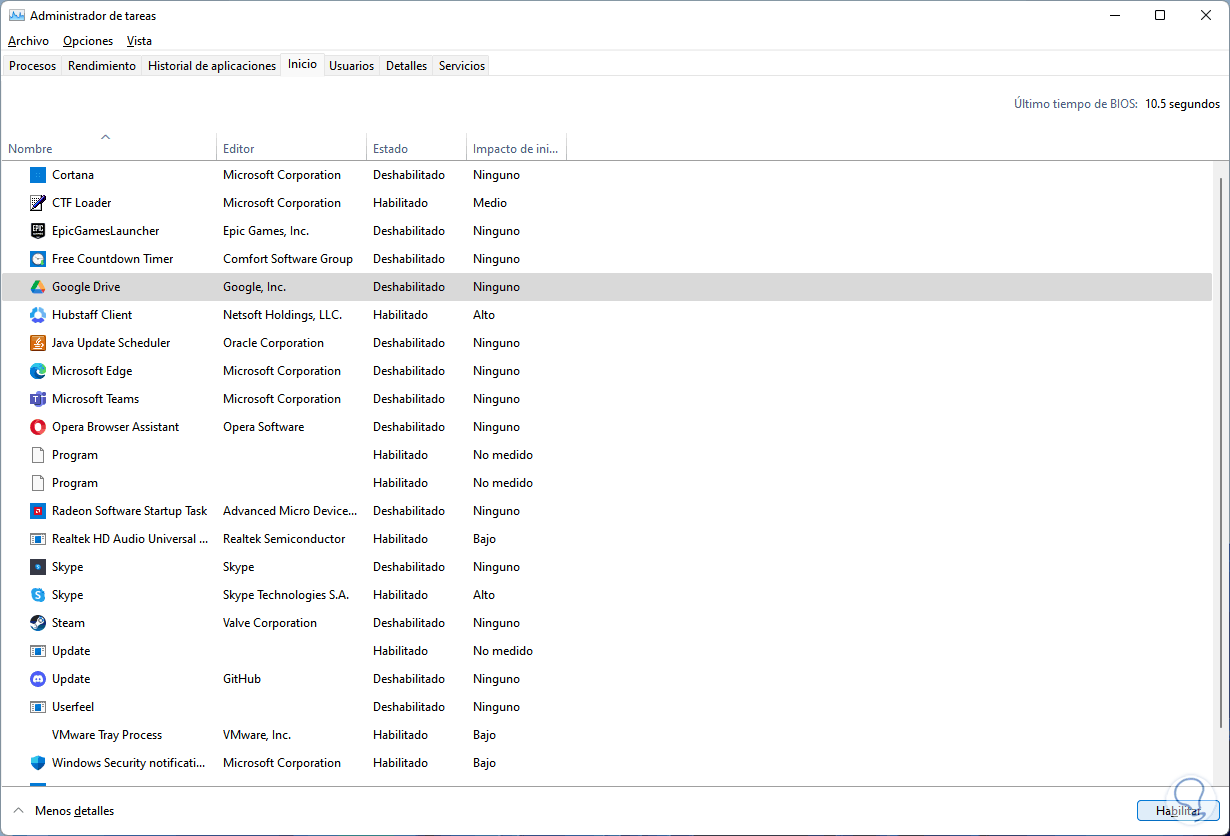Open the Vista menu
1230x836 pixels.
pyautogui.click(x=139, y=41)
